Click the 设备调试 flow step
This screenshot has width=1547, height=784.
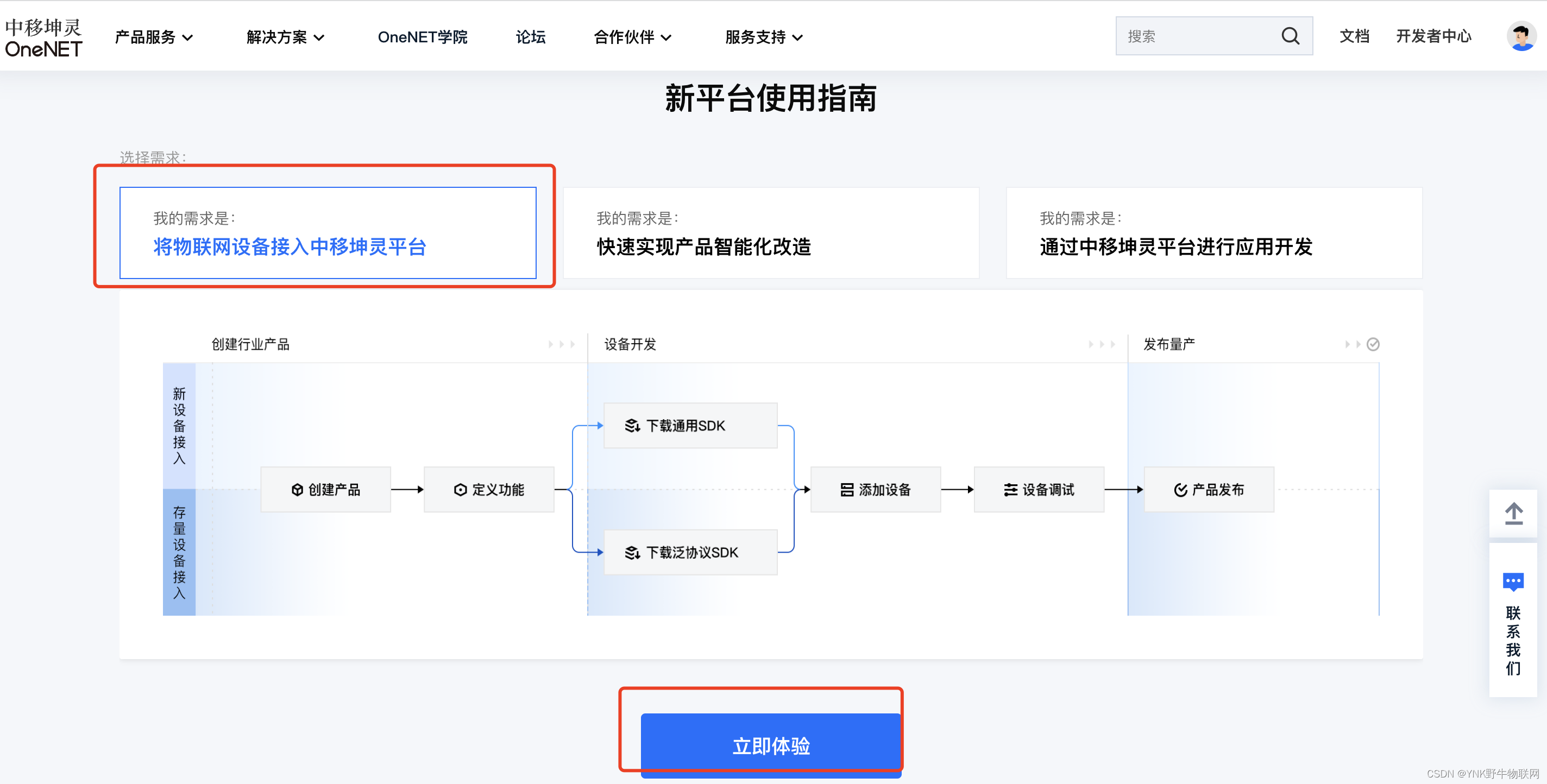1039,489
